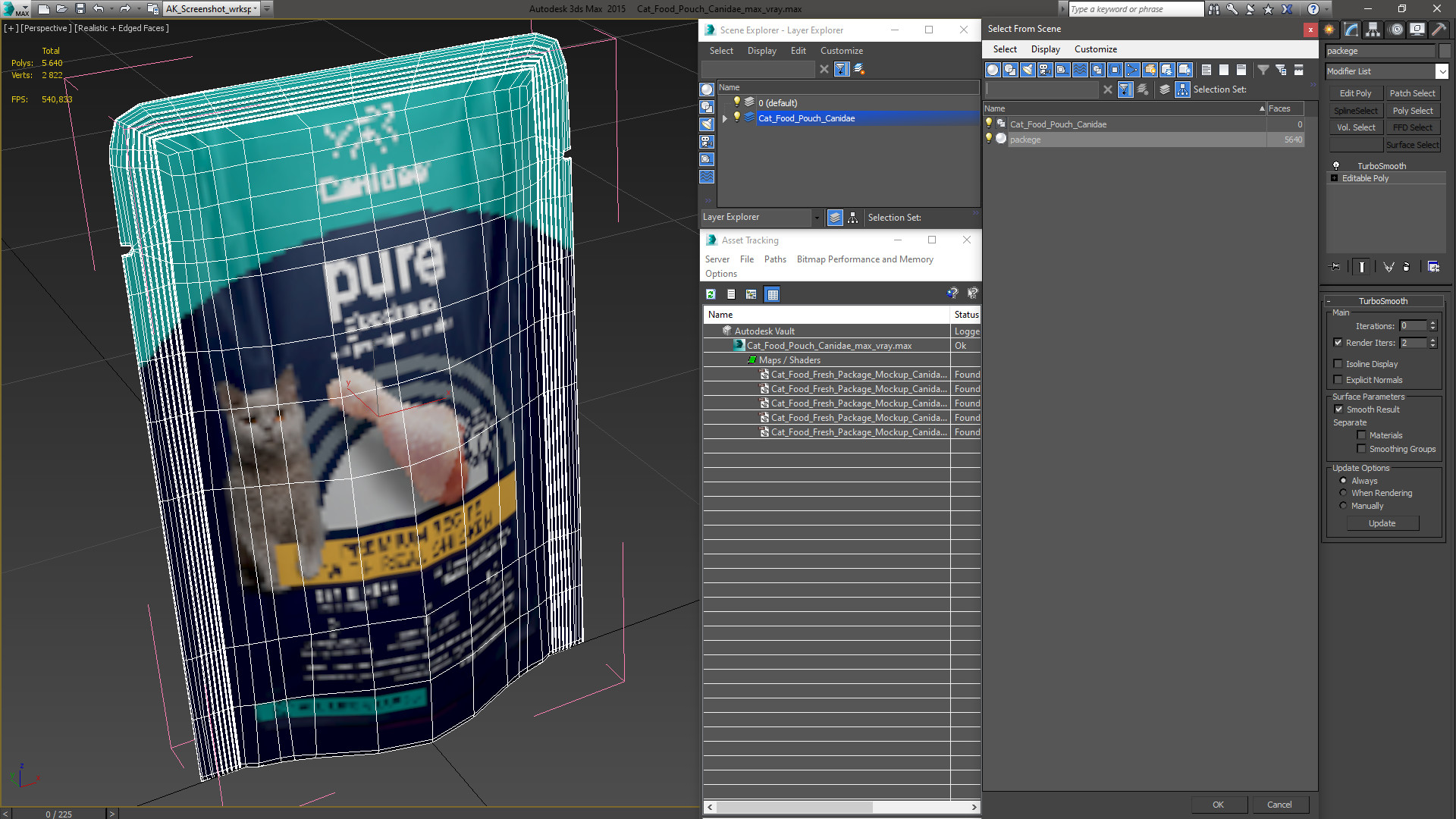The width and height of the screenshot is (1456, 819).
Task: Enable Isoline Display checkbox
Action: tap(1338, 364)
